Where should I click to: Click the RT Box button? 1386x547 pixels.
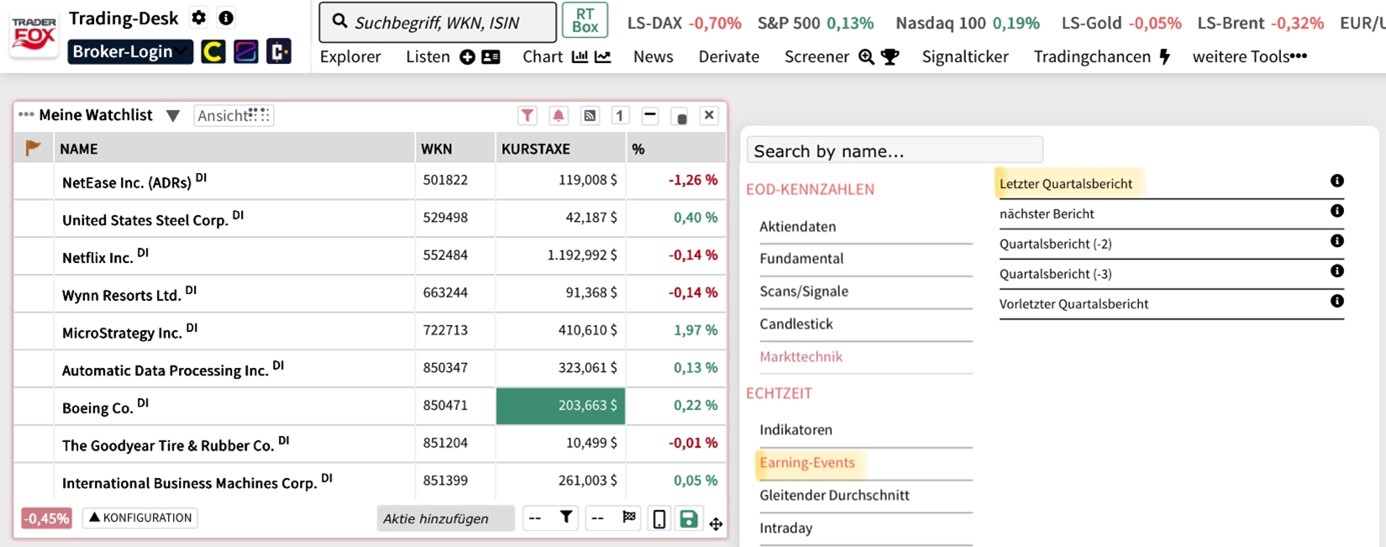(x=585, y=21)
